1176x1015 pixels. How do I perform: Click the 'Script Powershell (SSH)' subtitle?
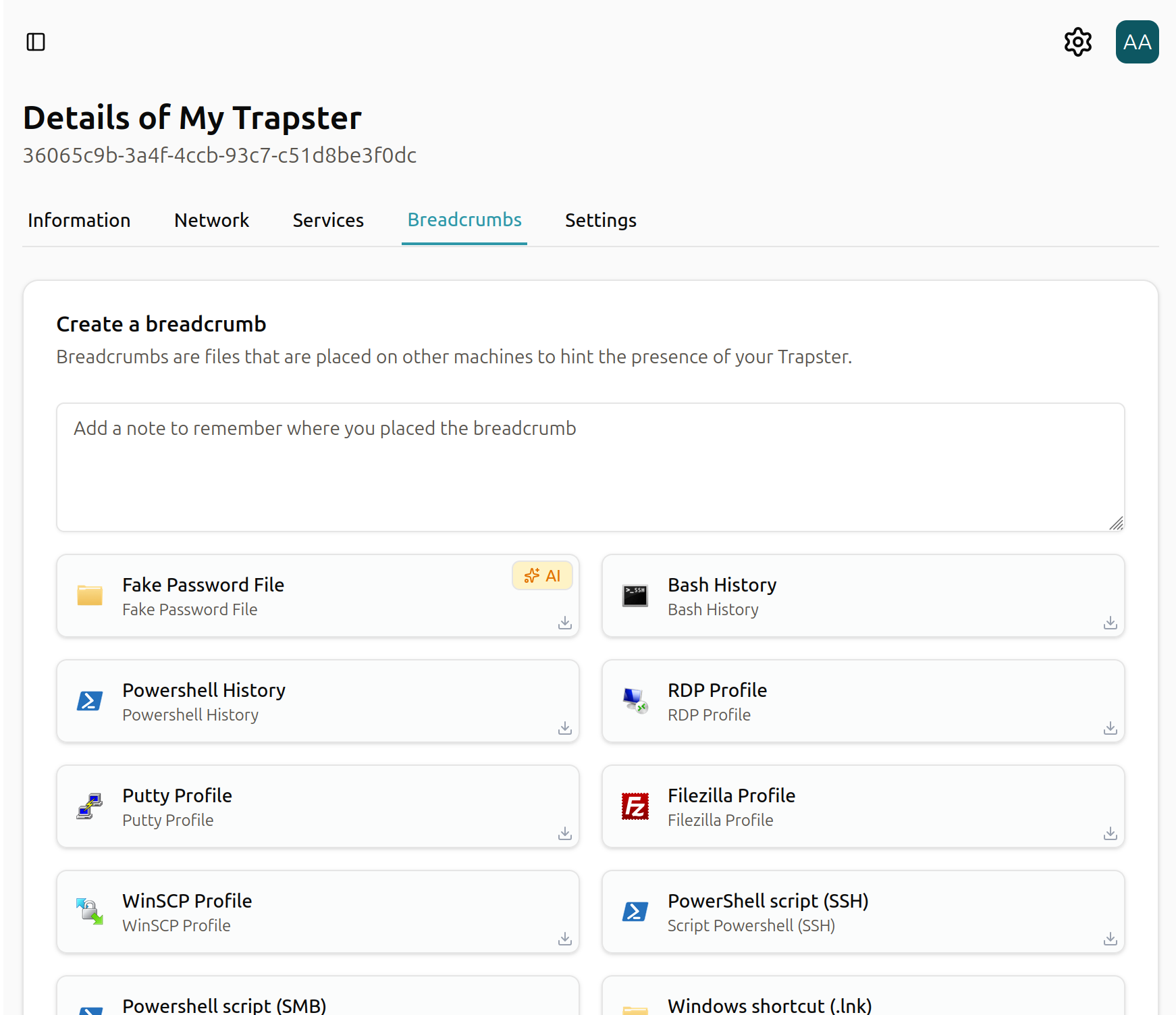(751, 925)
